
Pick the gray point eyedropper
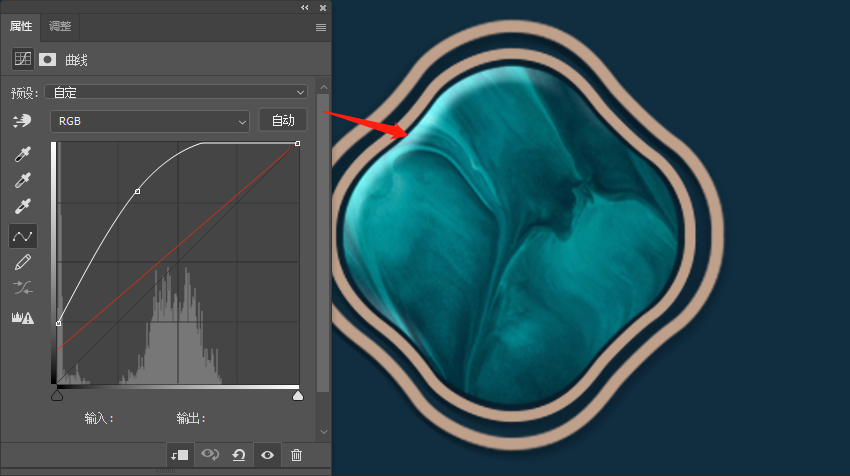[22, 181]
